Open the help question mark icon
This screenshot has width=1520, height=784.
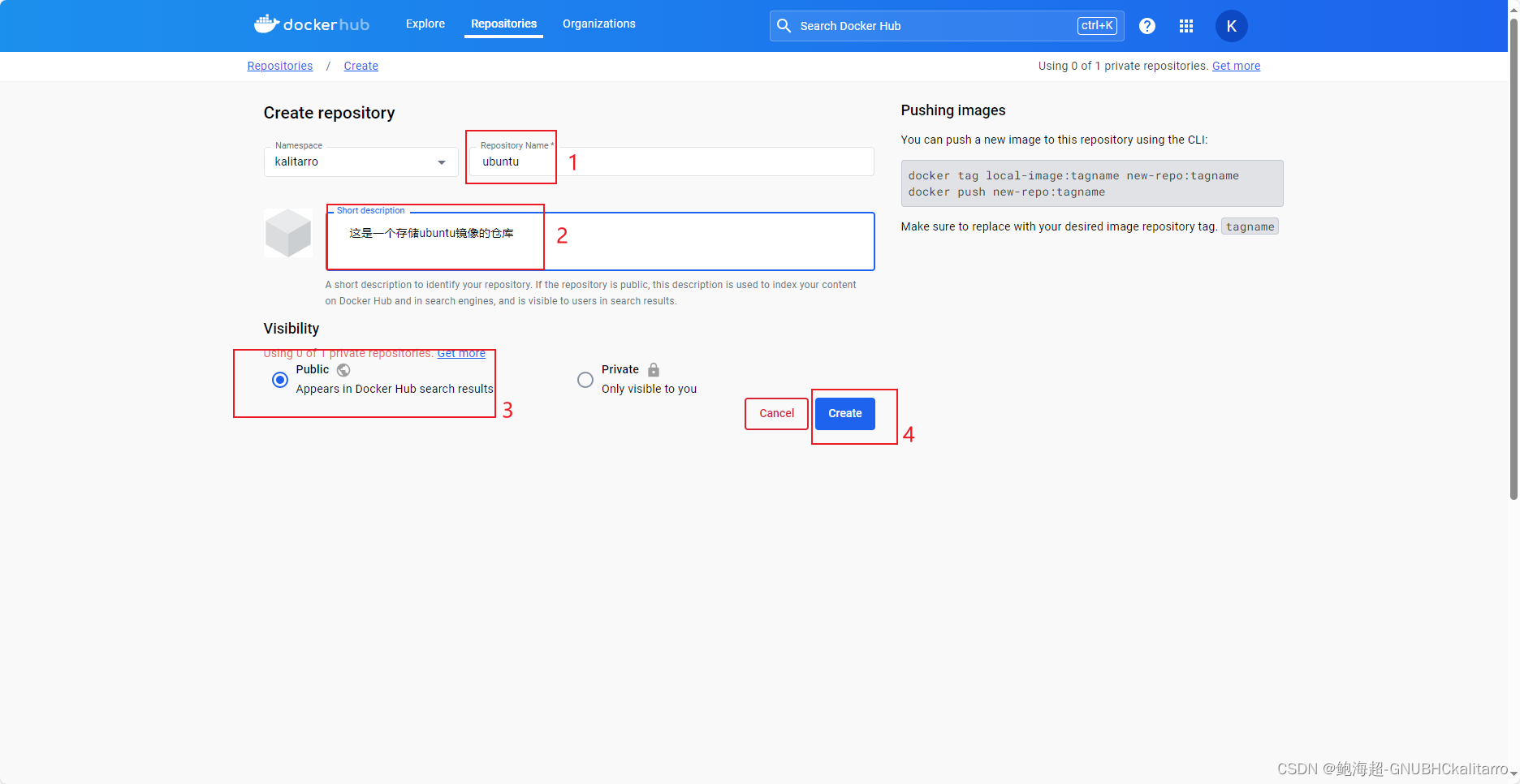coord(1147,26)
